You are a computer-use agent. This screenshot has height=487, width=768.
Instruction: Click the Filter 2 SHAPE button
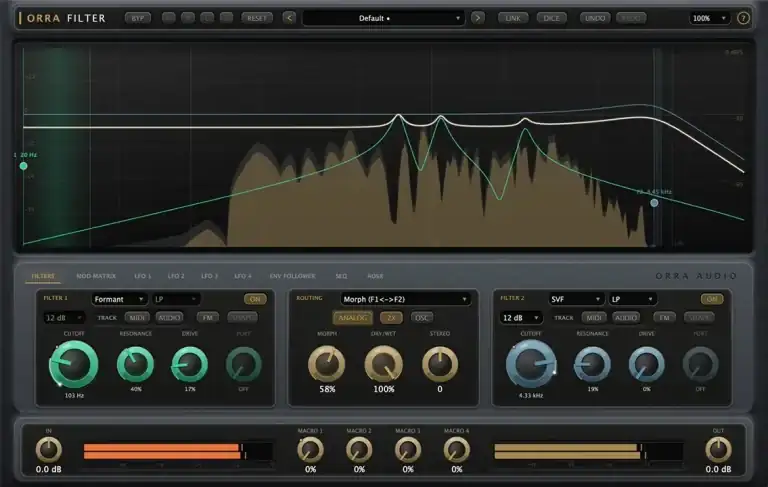[x=699, y=318]
